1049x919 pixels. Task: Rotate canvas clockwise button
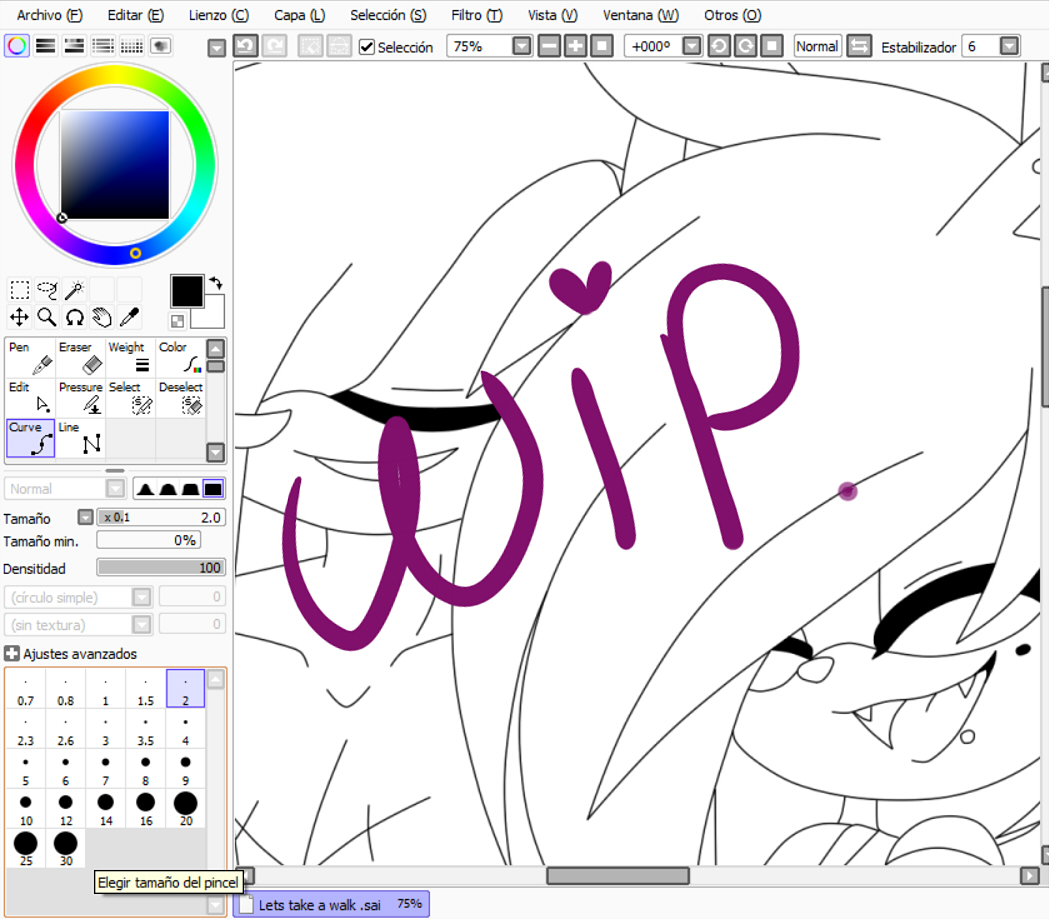(x=746, y=46)
